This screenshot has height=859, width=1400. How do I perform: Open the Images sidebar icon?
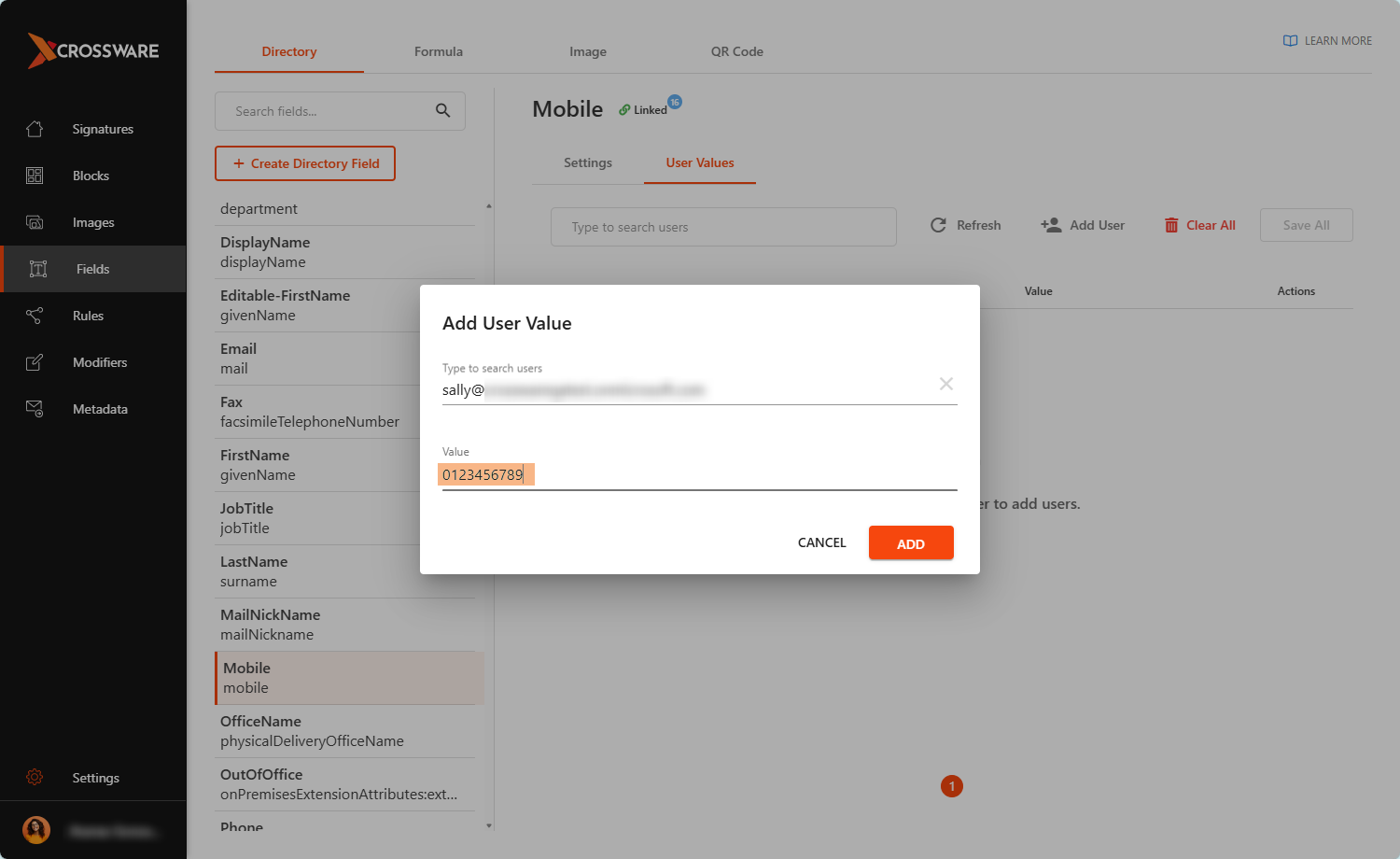pos(35,222)
